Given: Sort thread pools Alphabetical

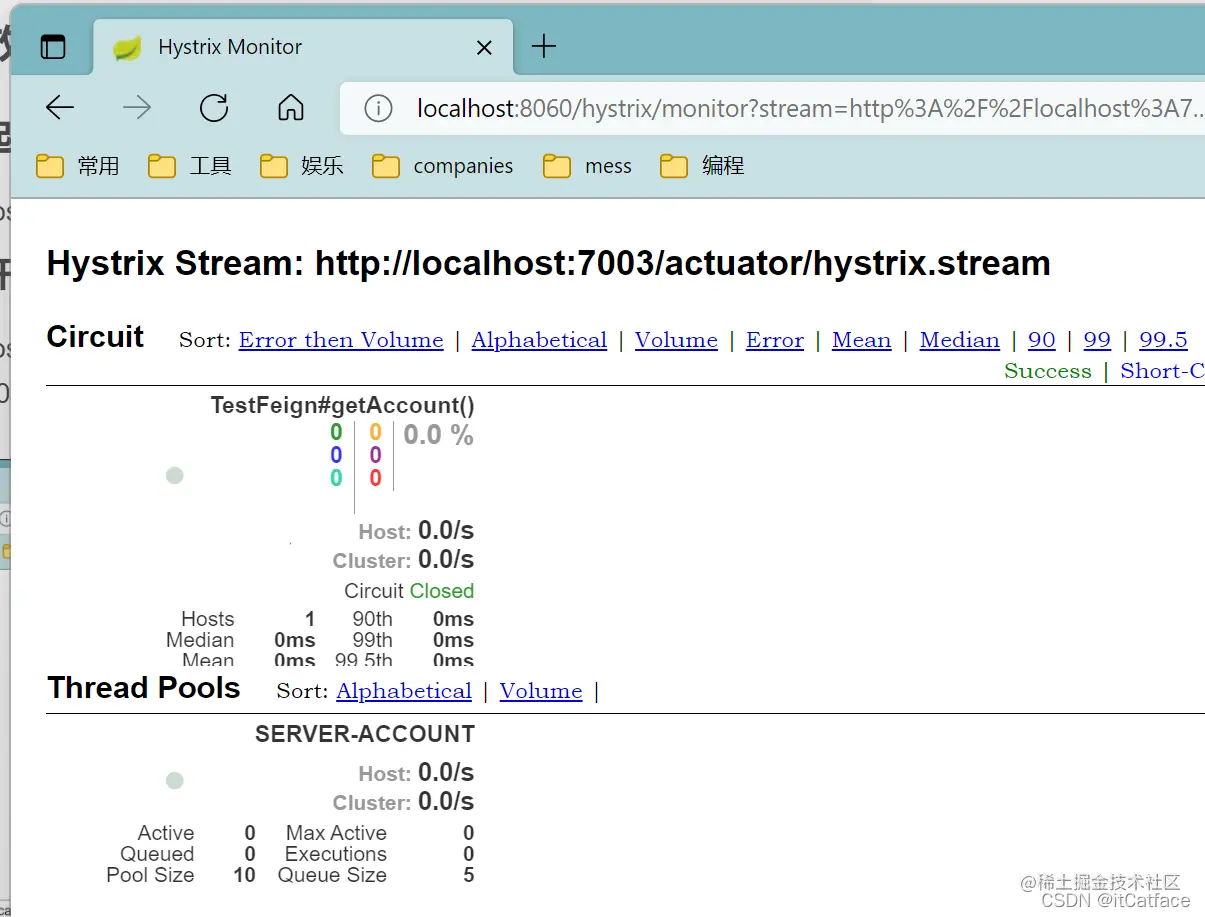Looking at the screenshot, I should (404, 691).
